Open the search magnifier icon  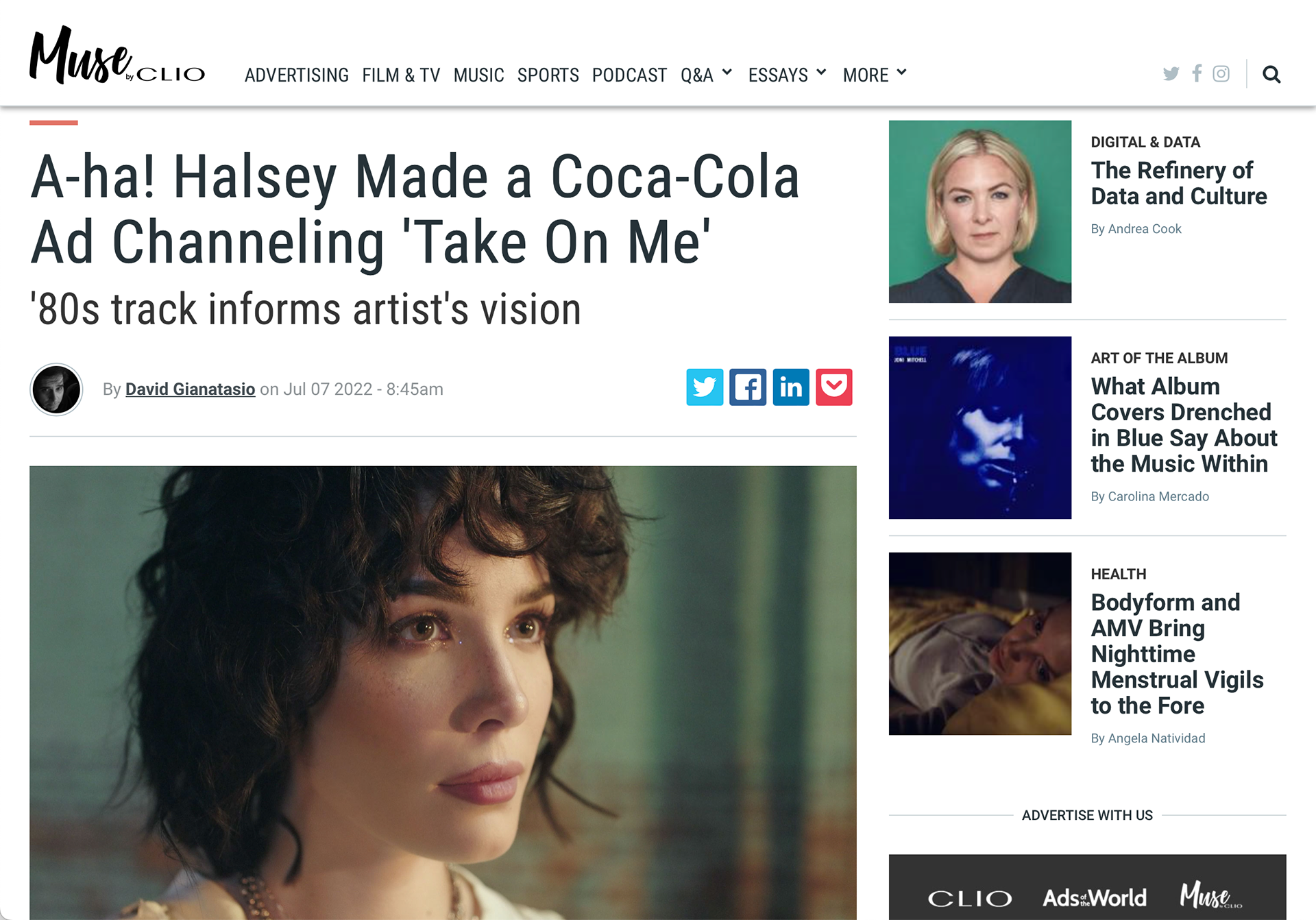pos(1271,74)
